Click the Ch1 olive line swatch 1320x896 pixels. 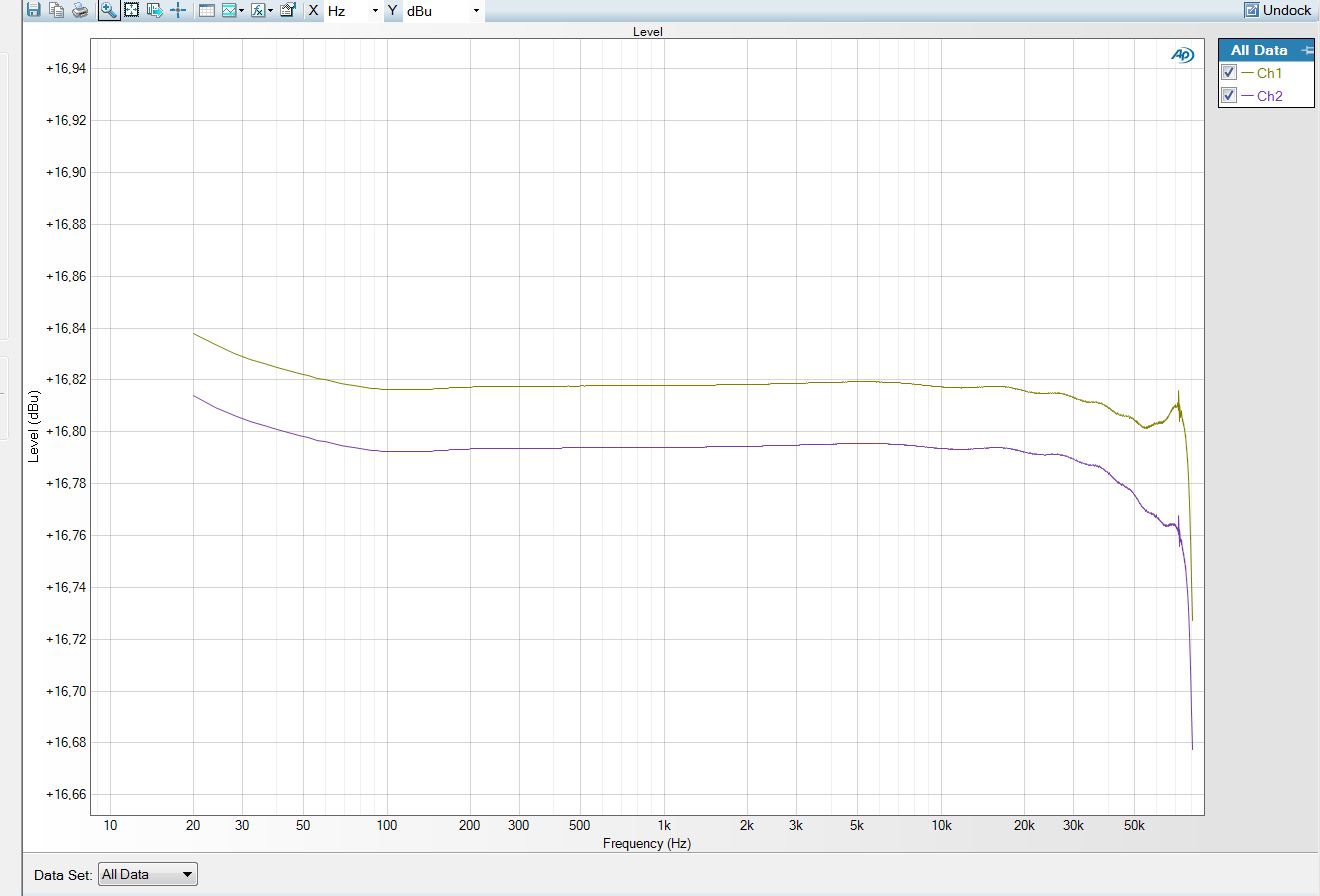pos(1247,73)
